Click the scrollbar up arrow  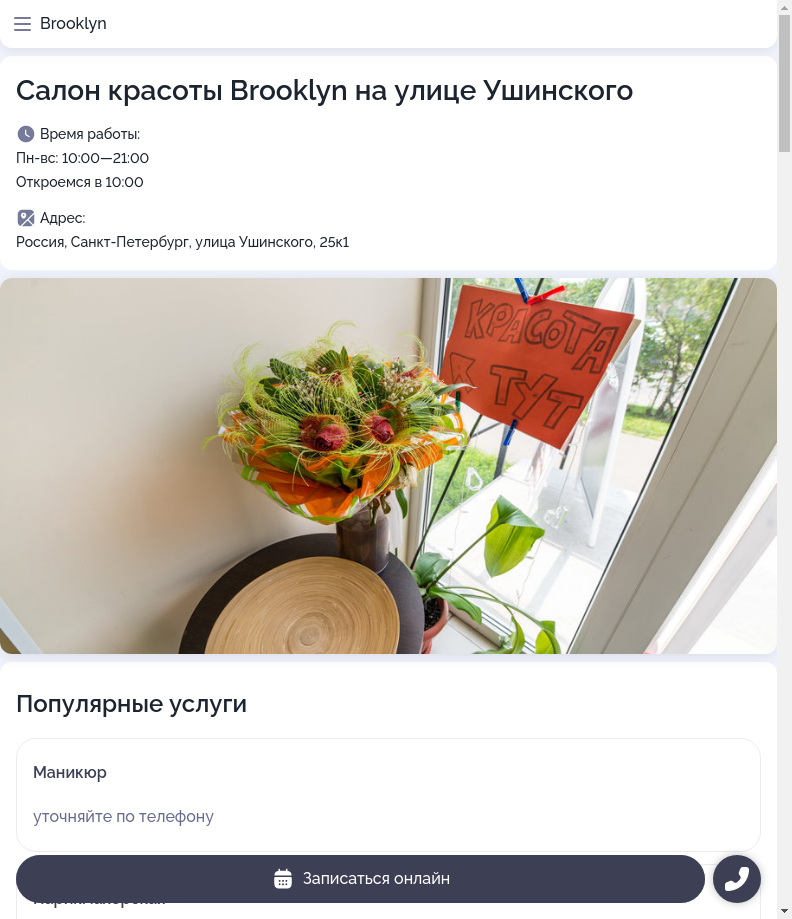click(x=784, y=7)
